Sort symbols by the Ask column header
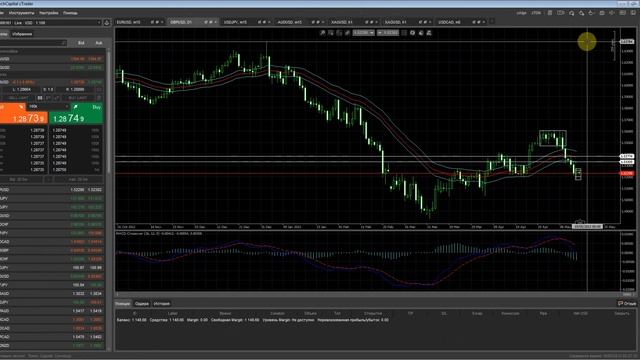This screenshot has height=360, width=640. 98,43
